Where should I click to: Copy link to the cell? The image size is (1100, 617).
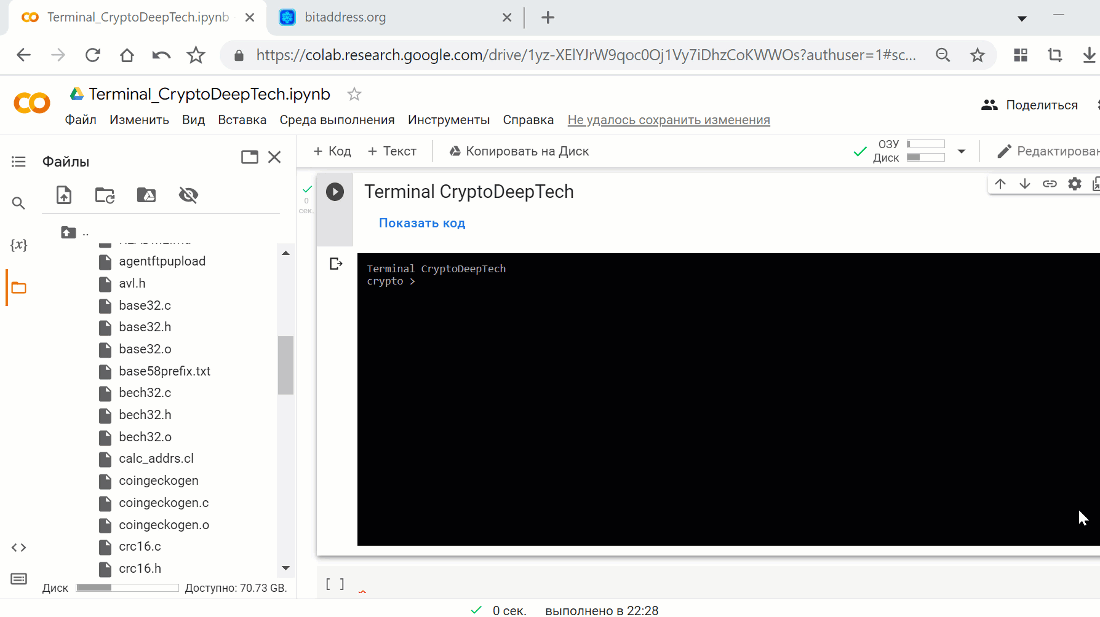pos(1049,184)
